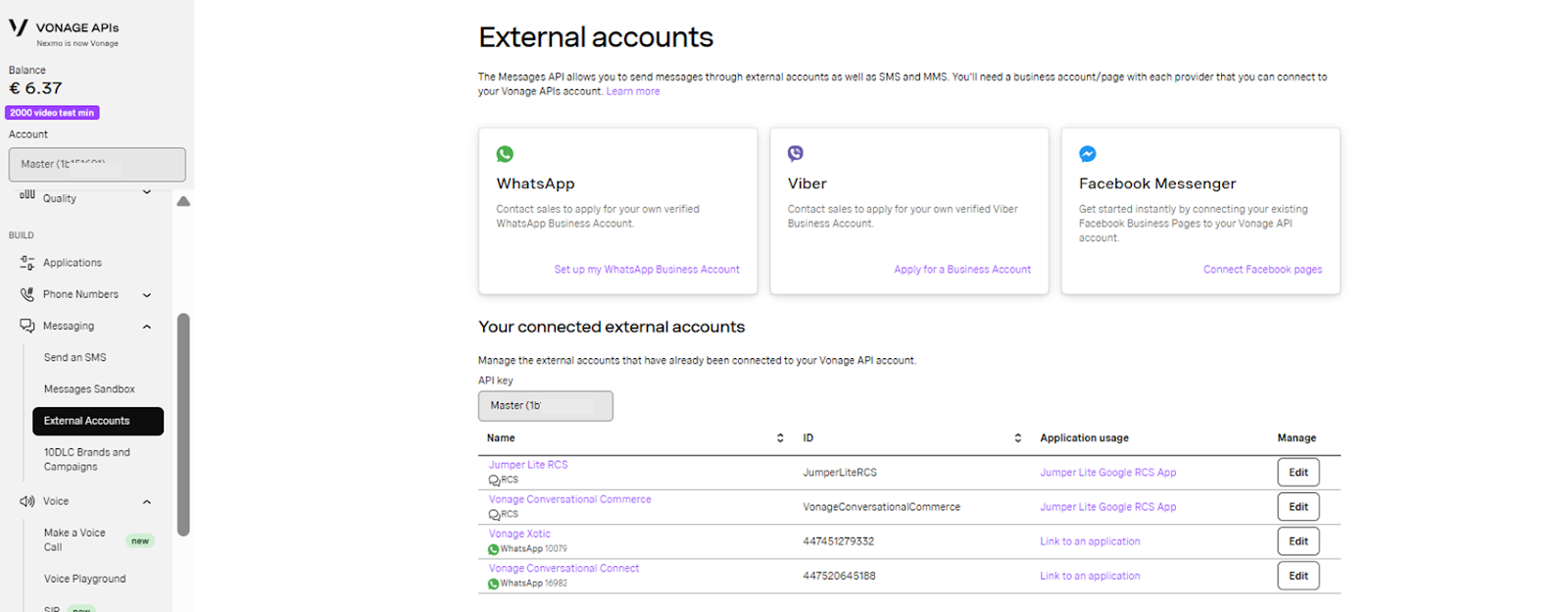Click the Applications sidebar icon
This screenshot has height=612, width=1568.
(x=27, y=263)
